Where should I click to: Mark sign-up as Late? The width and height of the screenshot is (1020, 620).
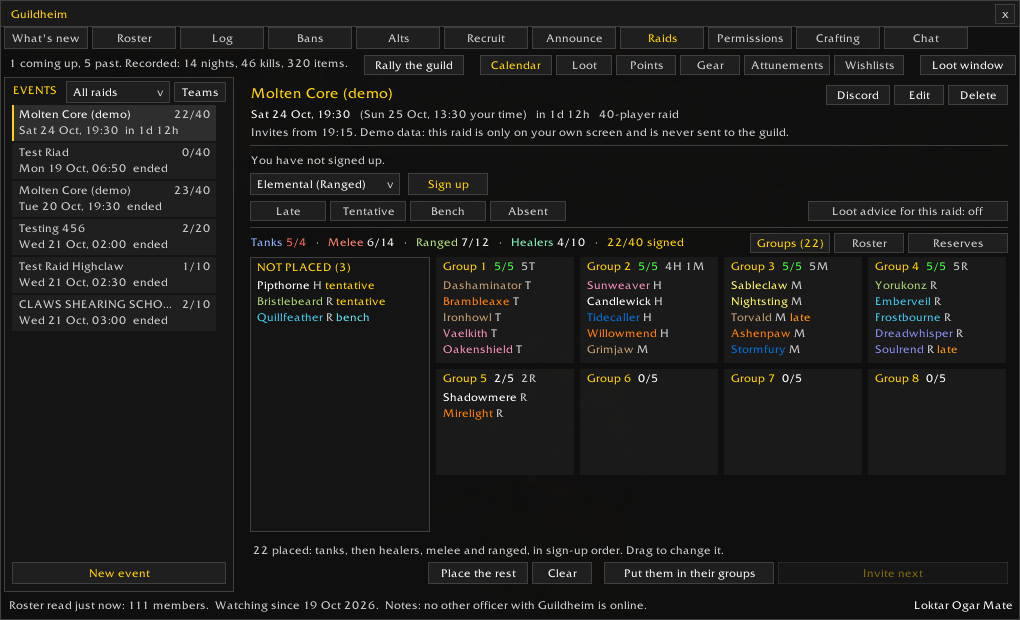click(x=288, y=211)
